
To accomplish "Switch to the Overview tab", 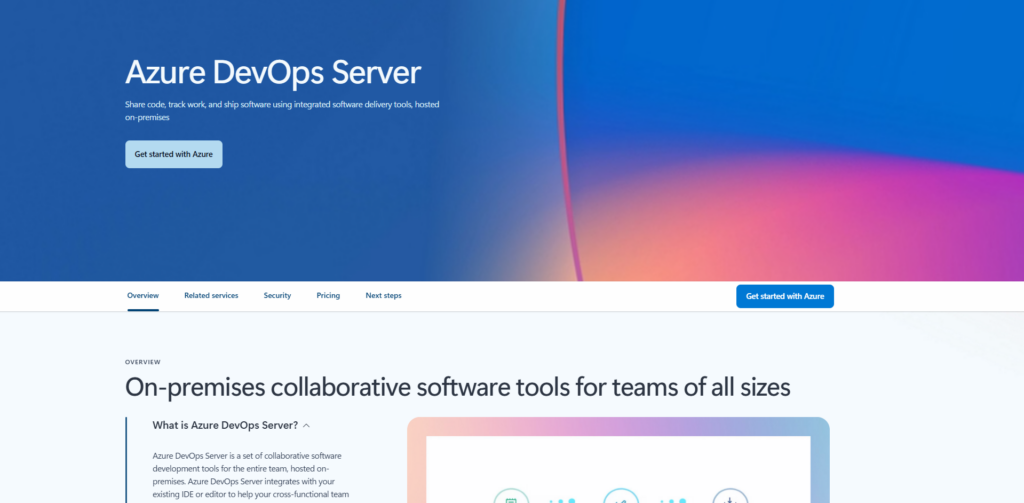I will pos(143,296).
